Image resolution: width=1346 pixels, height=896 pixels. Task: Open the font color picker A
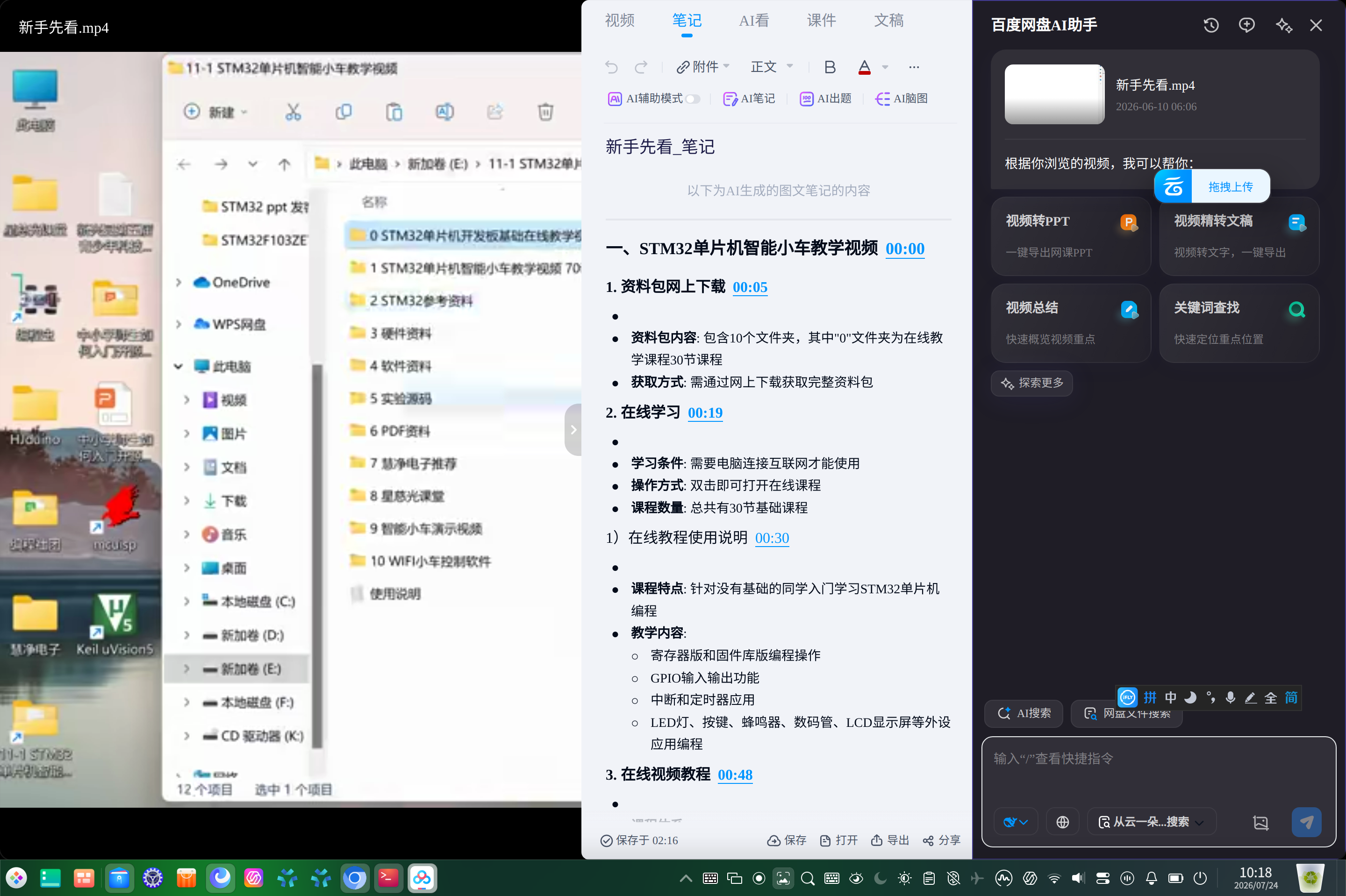pos(864,67)
